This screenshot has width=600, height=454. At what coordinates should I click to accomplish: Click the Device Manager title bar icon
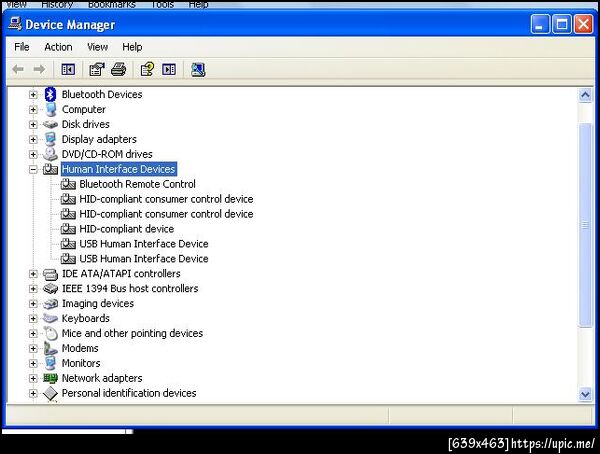click(15, 24)
